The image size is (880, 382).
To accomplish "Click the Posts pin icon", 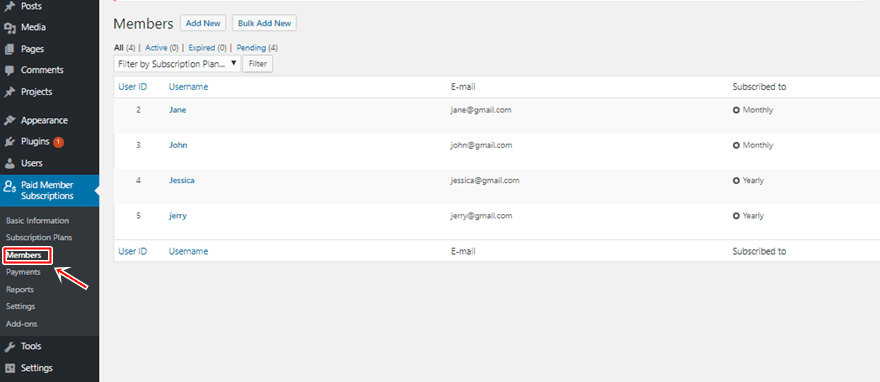I will 9,6.
